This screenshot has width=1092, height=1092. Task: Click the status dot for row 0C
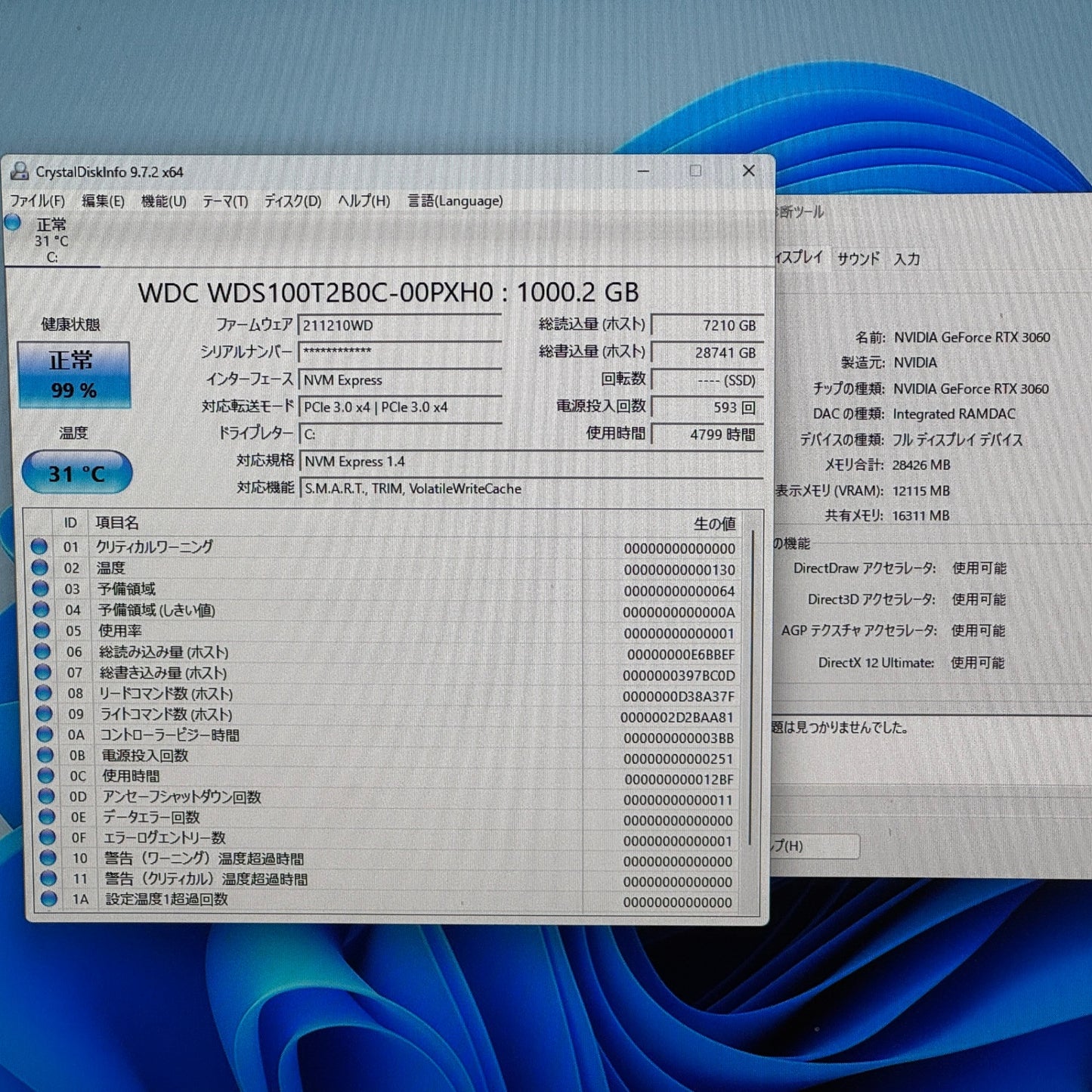pos(46,775)
